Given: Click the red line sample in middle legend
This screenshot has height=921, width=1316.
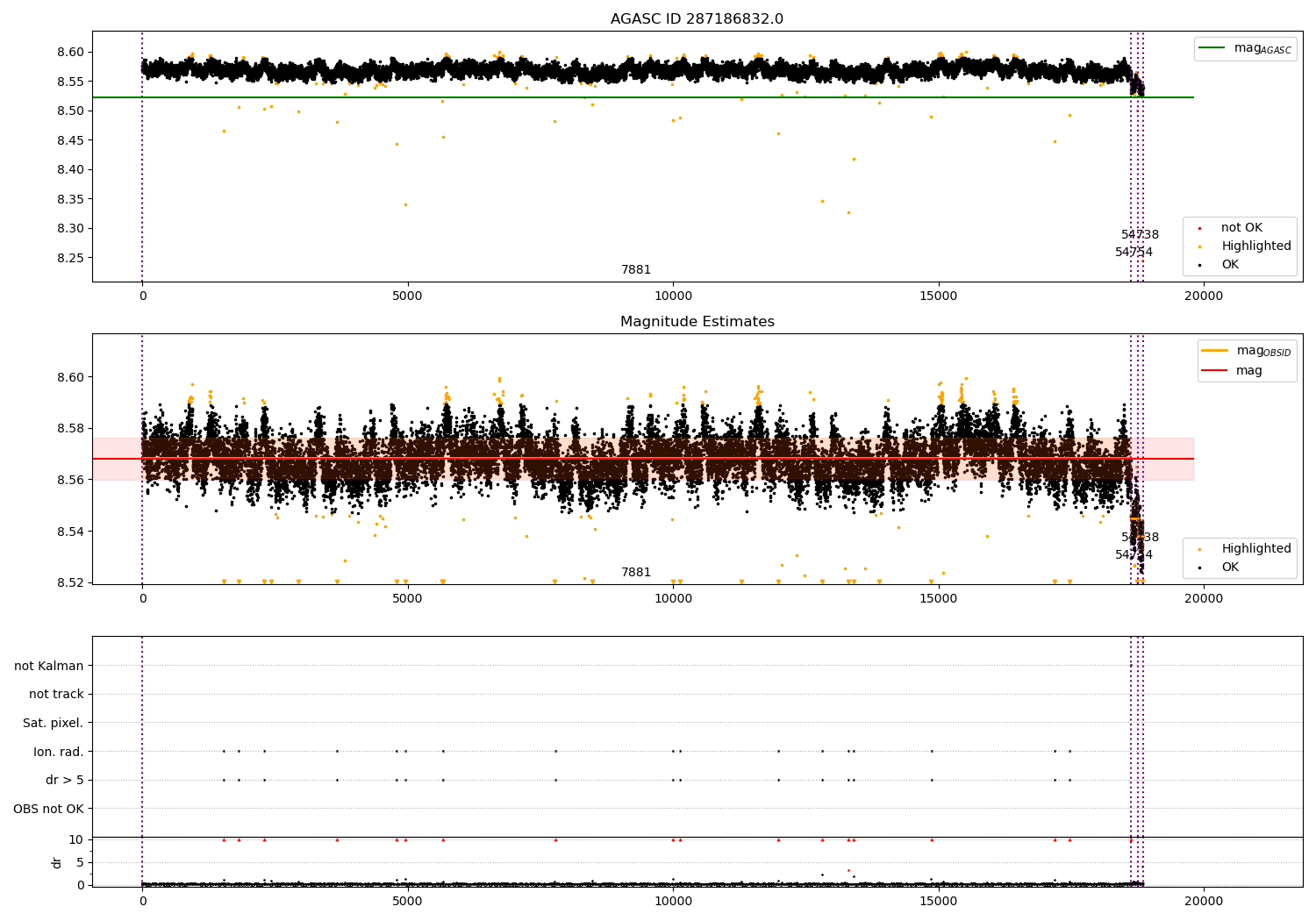Looking at the screenshot, I should pyautogui.click(x=1214, y=371).
